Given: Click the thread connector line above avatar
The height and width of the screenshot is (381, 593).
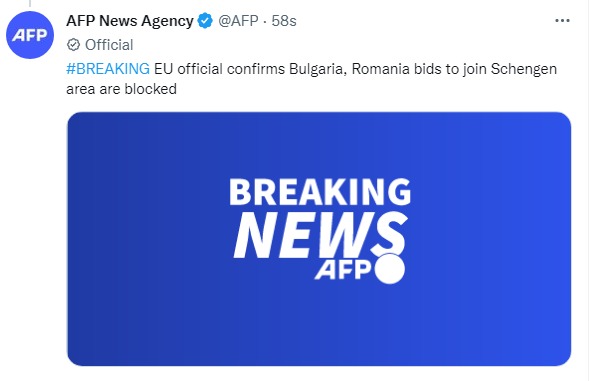Looking at the screenshot, I should tap(30, 4).
